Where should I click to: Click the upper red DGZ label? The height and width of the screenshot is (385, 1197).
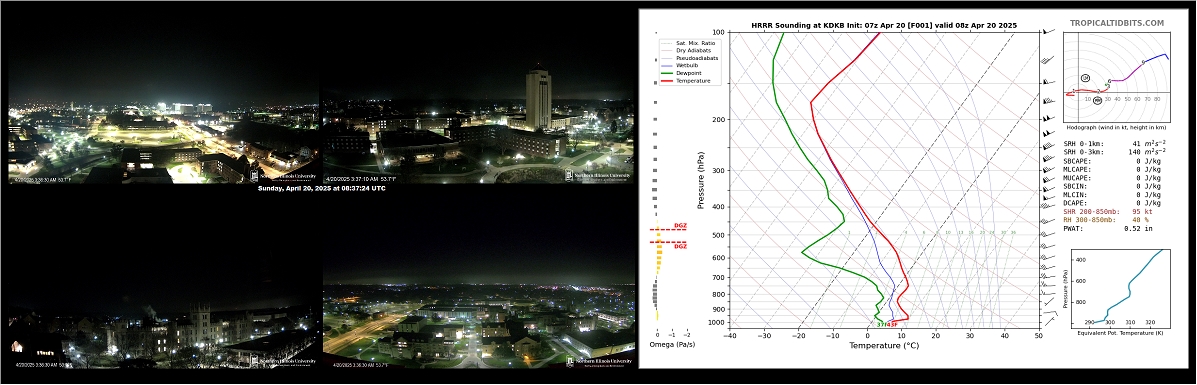coord(680,225)
